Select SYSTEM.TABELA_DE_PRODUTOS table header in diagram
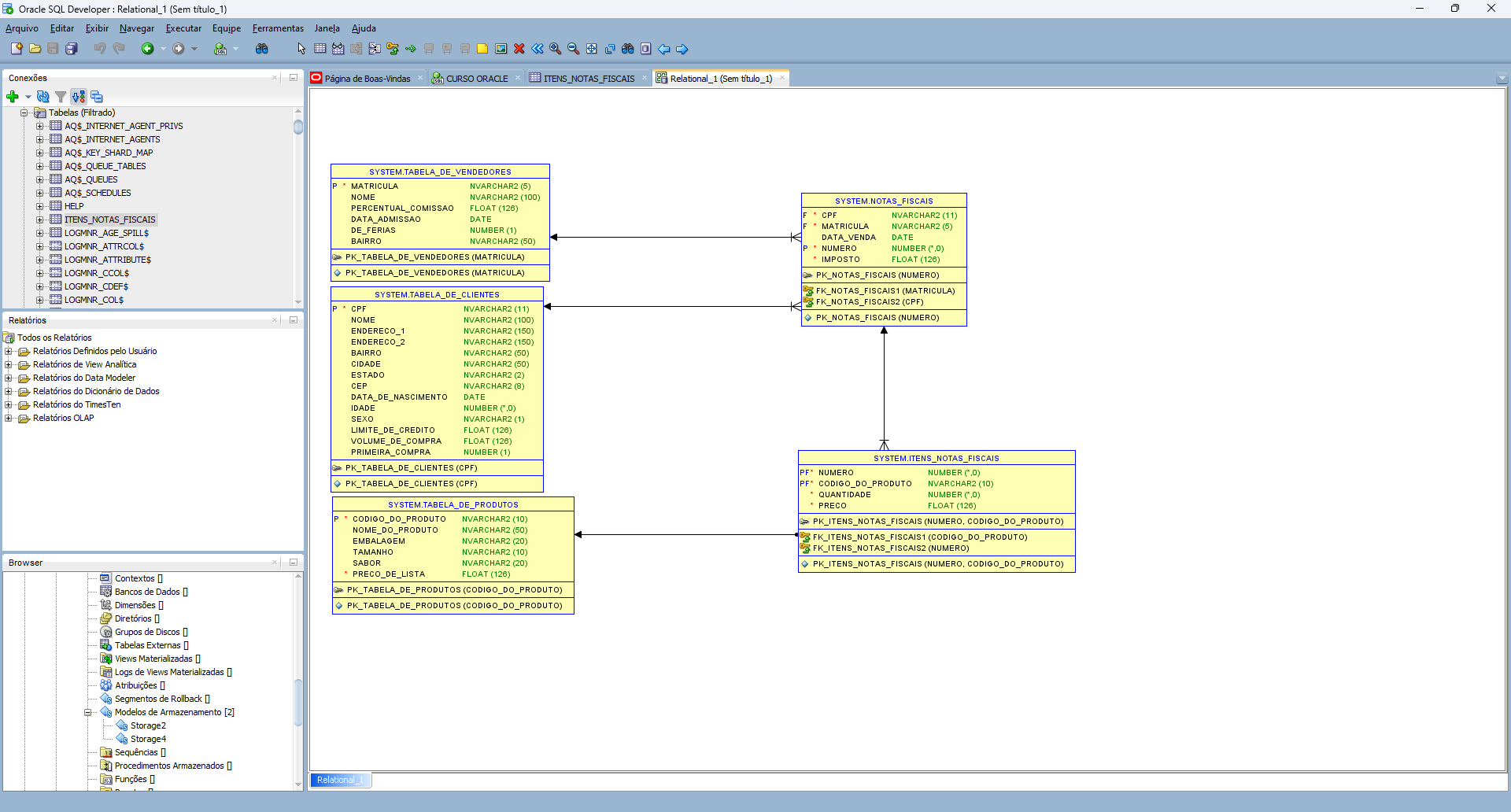1511x812 pixels. pyautogui.click(x=453, y=505)
